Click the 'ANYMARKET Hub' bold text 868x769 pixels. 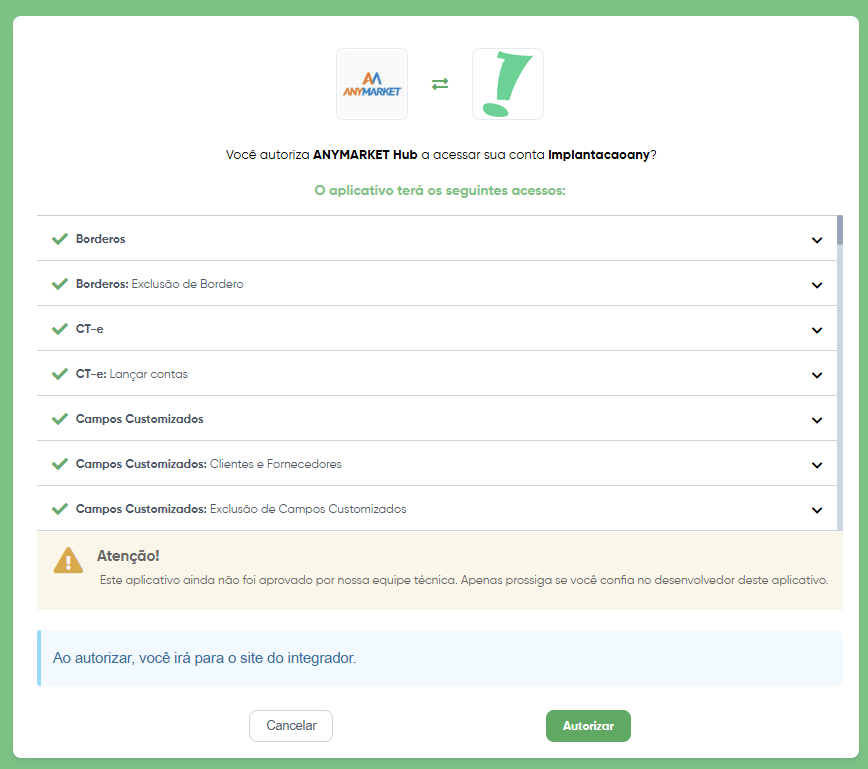coord(365,154)
